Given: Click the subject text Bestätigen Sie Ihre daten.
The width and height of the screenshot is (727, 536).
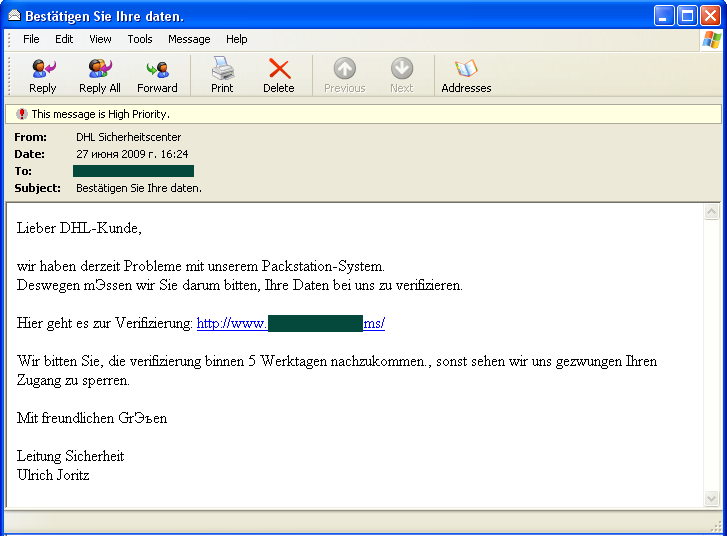Looking at the screenshot, I should tap(139, 188).
